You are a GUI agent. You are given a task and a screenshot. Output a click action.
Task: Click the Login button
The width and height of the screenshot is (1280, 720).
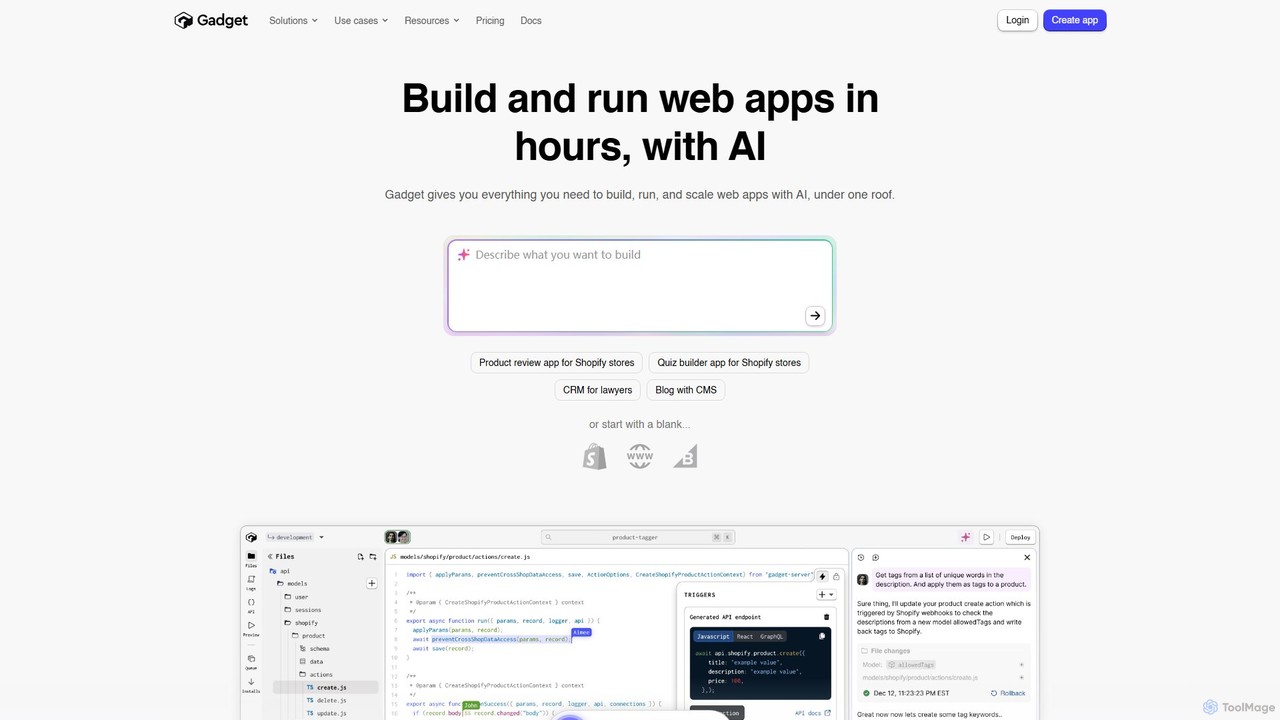tap(1017, 20)
